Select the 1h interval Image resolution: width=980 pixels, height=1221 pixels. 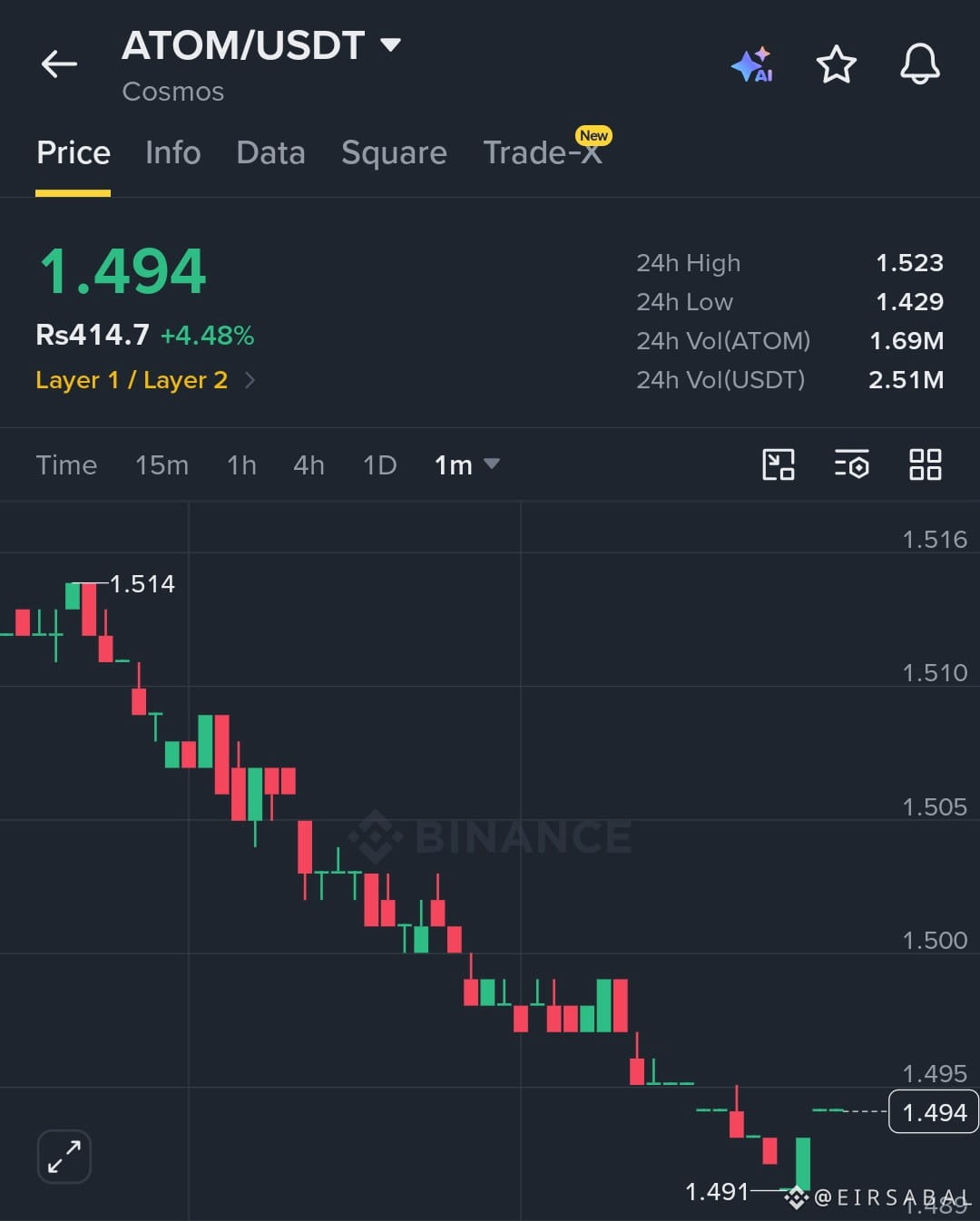tap(241, 464)
